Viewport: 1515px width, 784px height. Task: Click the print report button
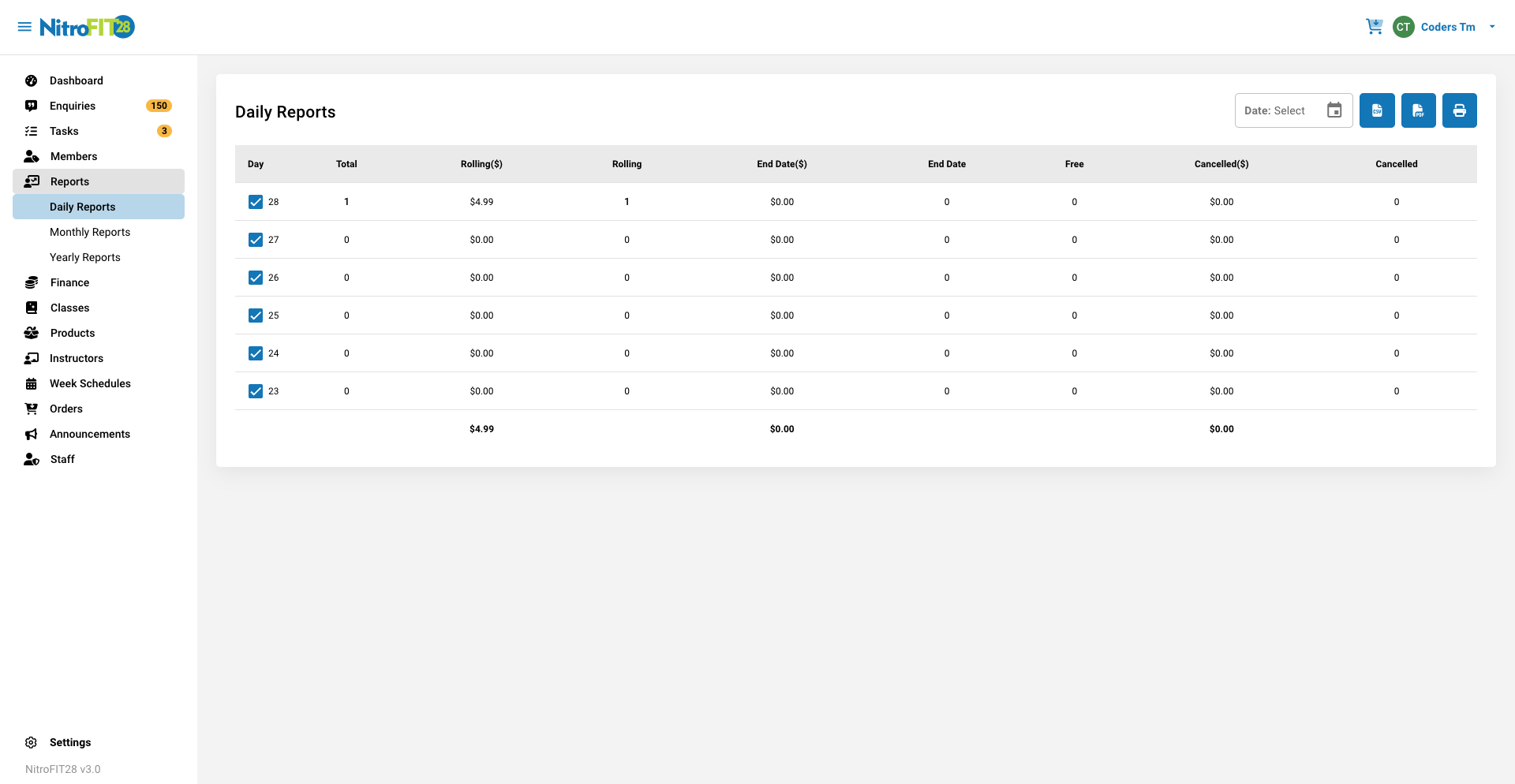(1459, 110)
